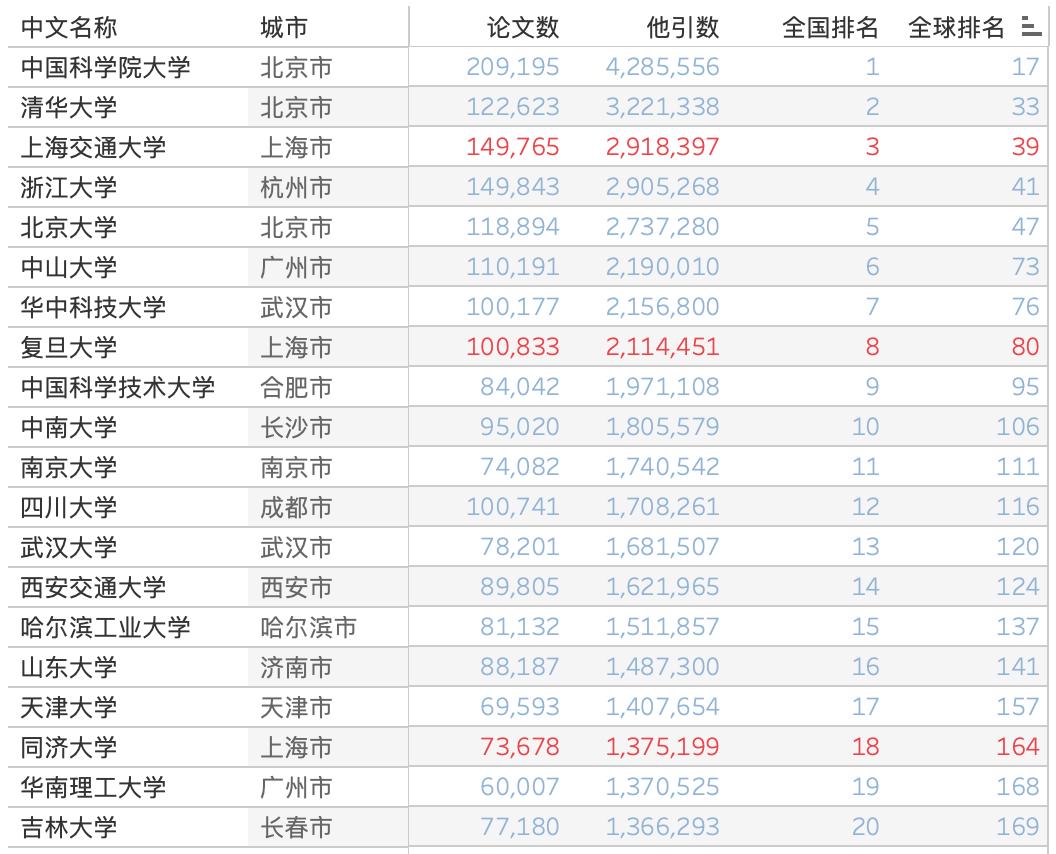Viewport: 1056px width, 854px height.
Task: Click the 哈尔滨工业大学 row name
Action: point(105,627)
